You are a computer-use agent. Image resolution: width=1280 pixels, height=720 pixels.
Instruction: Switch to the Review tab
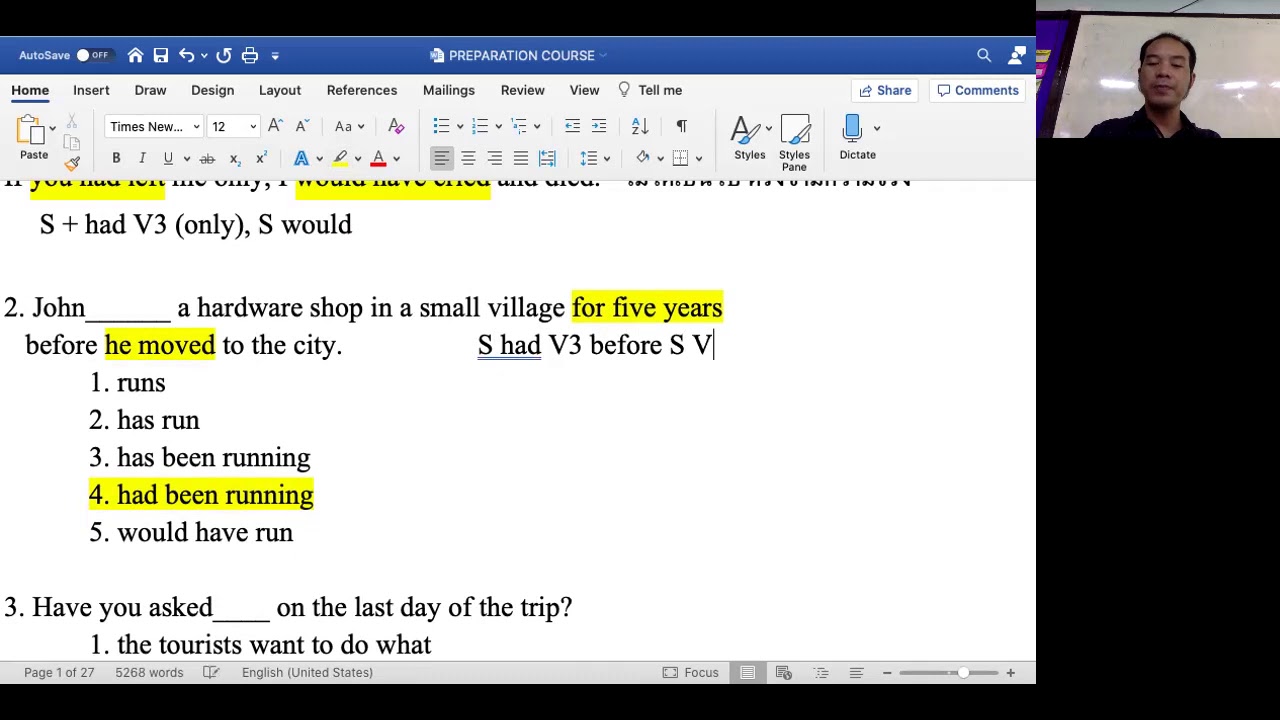tap(523, 90)
